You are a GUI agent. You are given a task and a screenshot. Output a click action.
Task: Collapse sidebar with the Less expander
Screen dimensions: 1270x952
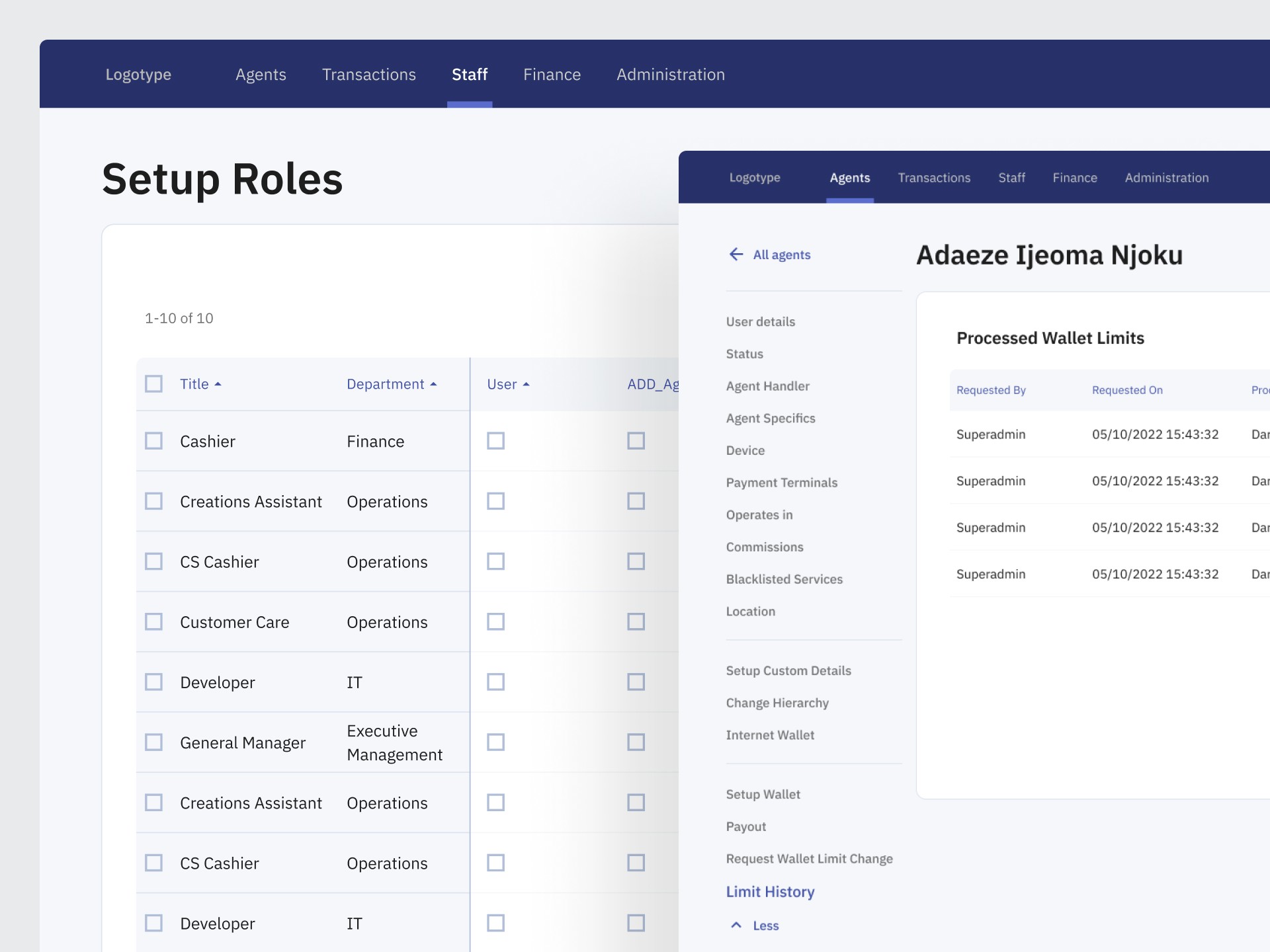[765, 926]
